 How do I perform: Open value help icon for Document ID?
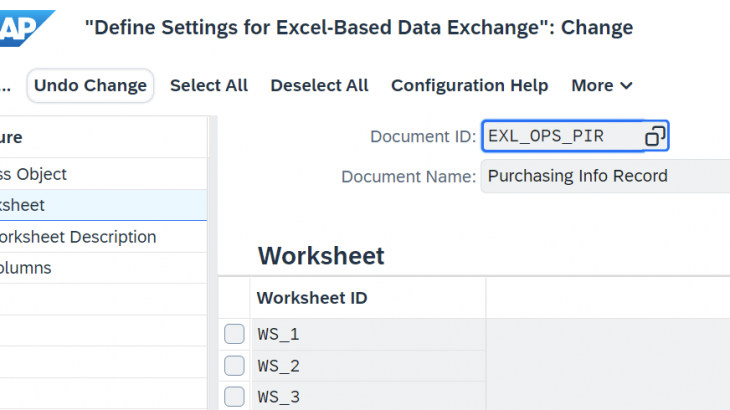point(655,136)
